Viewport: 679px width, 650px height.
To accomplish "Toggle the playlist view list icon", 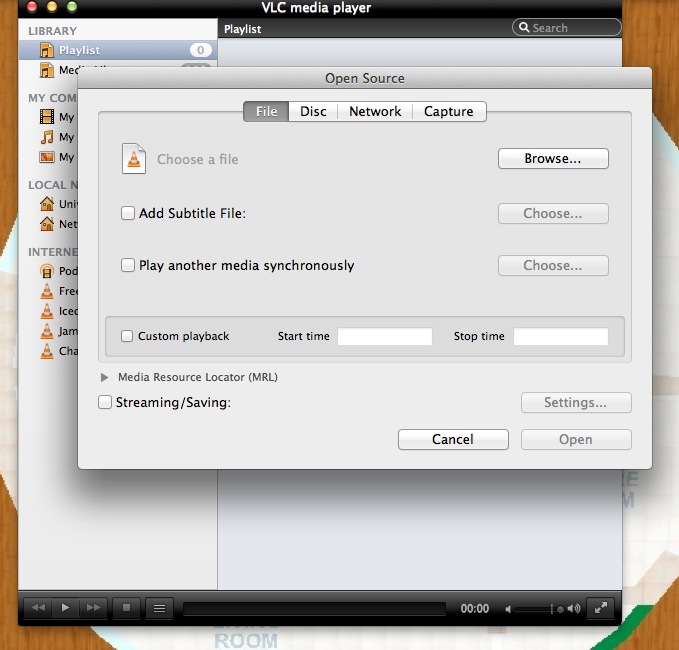I will coord(159,608).
